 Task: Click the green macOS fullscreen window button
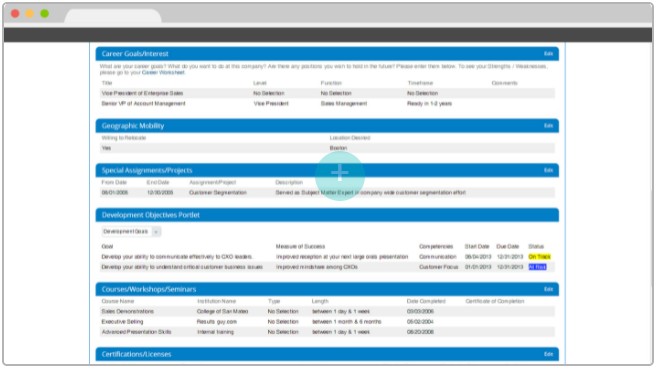pyautogui.click(x=44, y=13)
